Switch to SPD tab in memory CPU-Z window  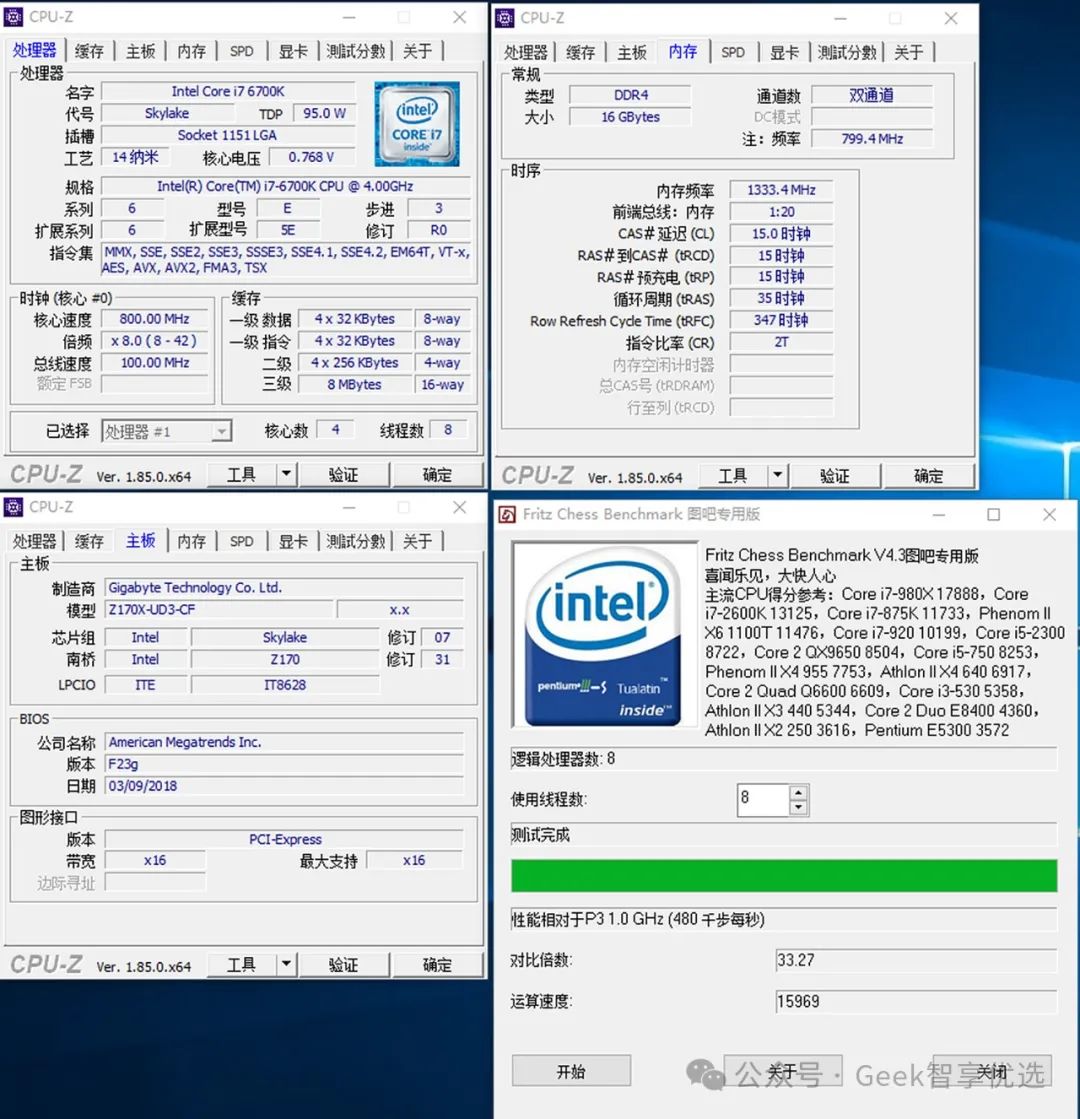pos(732,53)
